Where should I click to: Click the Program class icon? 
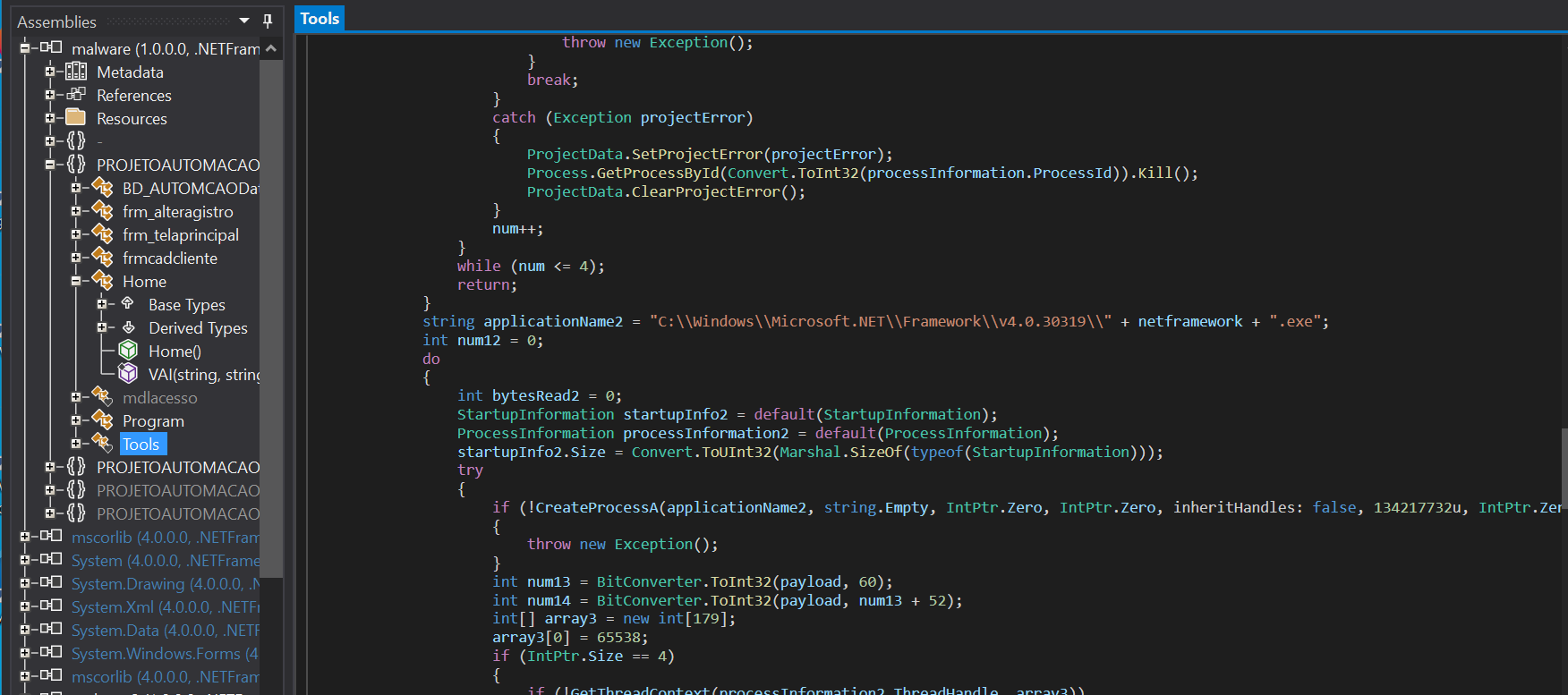click(102, 420)
